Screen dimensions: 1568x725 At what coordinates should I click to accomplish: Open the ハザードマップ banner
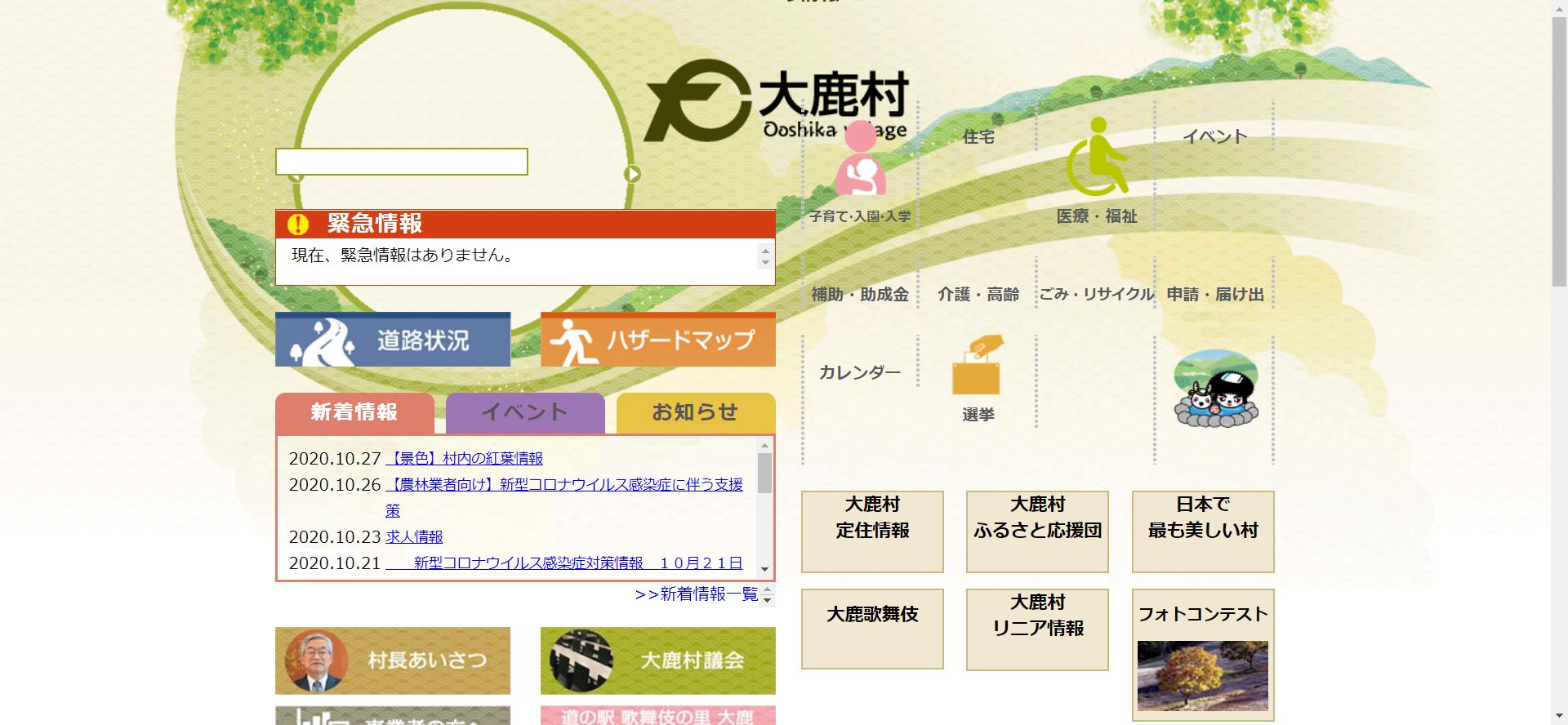click(x=658, y=339)
